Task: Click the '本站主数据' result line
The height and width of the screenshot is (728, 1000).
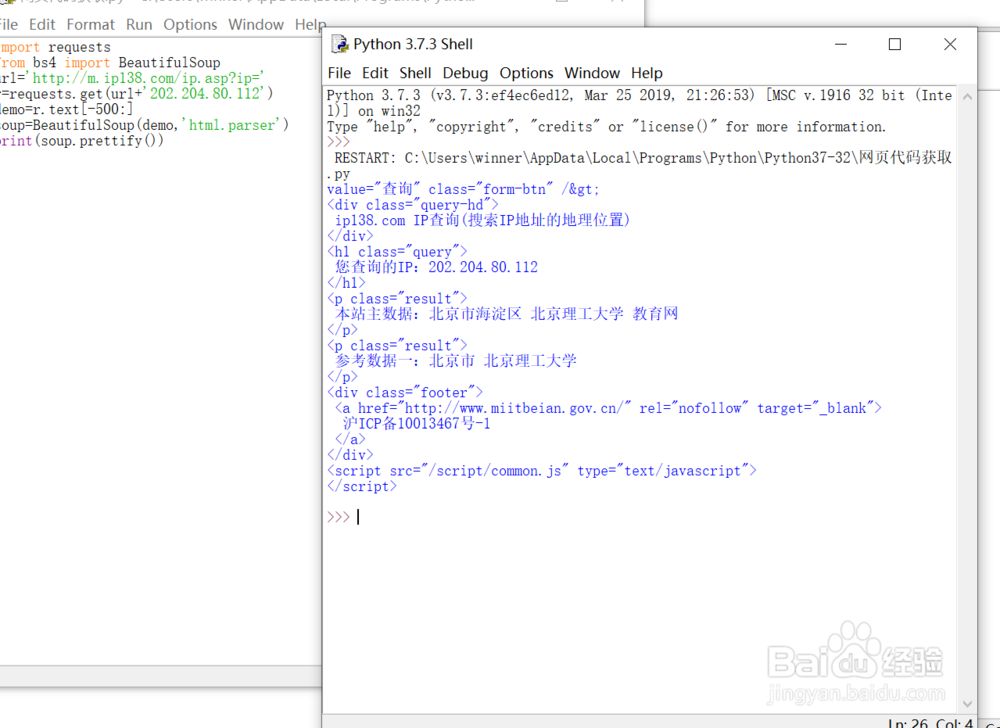Action: point(506,314)
